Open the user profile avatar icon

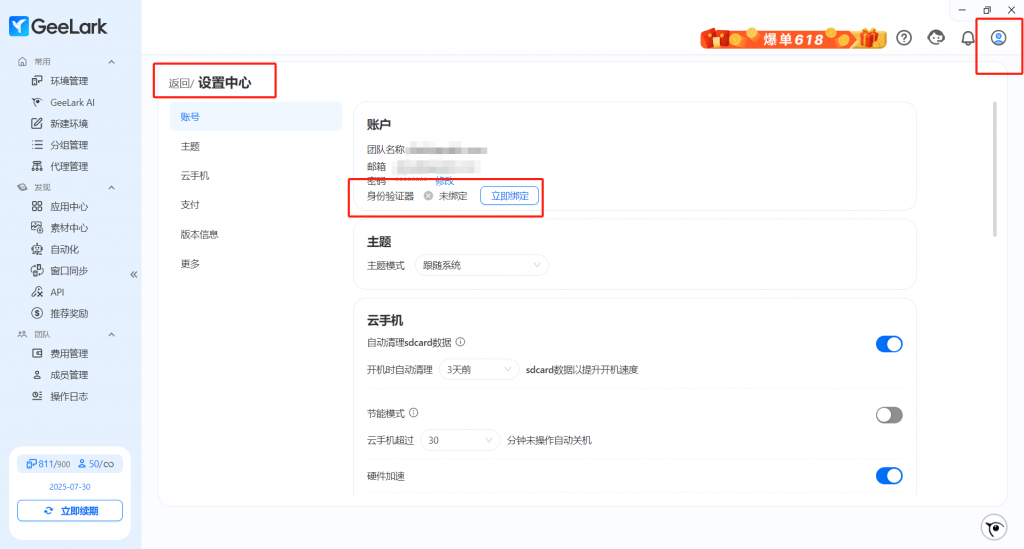point(998,38)
